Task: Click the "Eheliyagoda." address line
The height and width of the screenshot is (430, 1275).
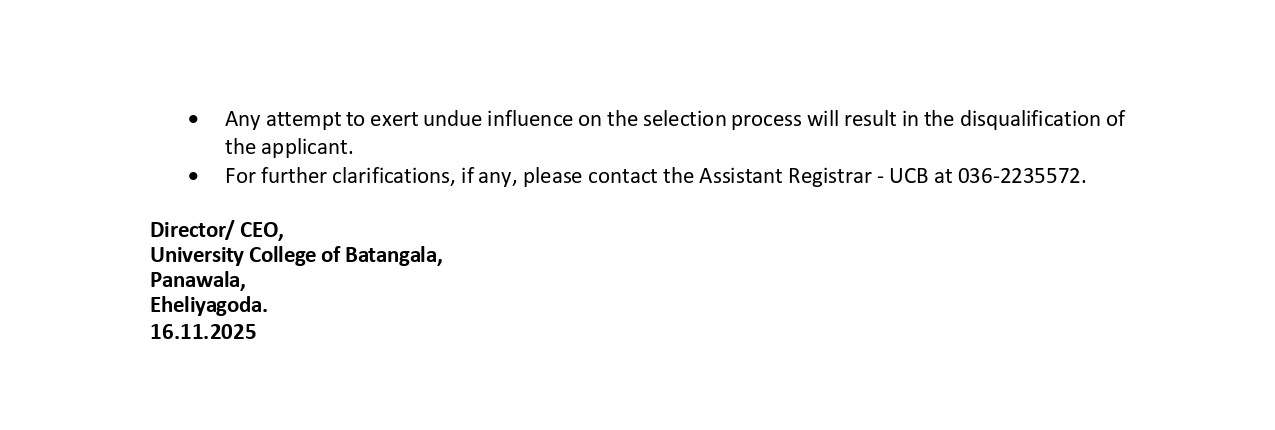Action: 209,305
